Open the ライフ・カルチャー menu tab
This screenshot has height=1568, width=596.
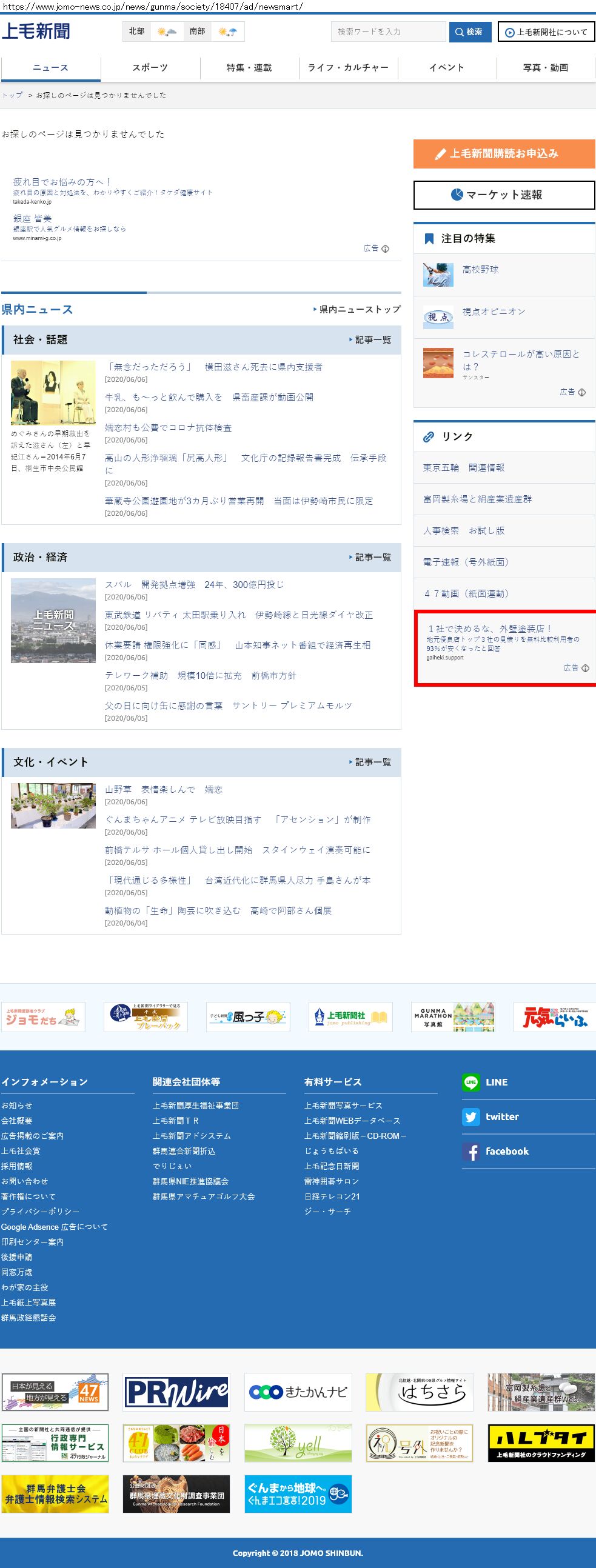pos(347,67)
